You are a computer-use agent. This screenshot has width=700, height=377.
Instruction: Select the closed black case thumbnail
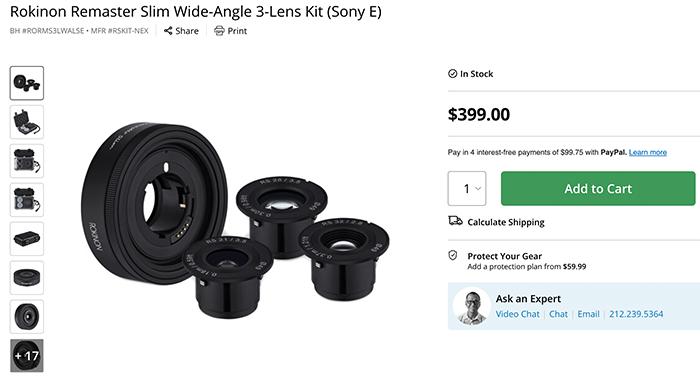coord(27,239)
